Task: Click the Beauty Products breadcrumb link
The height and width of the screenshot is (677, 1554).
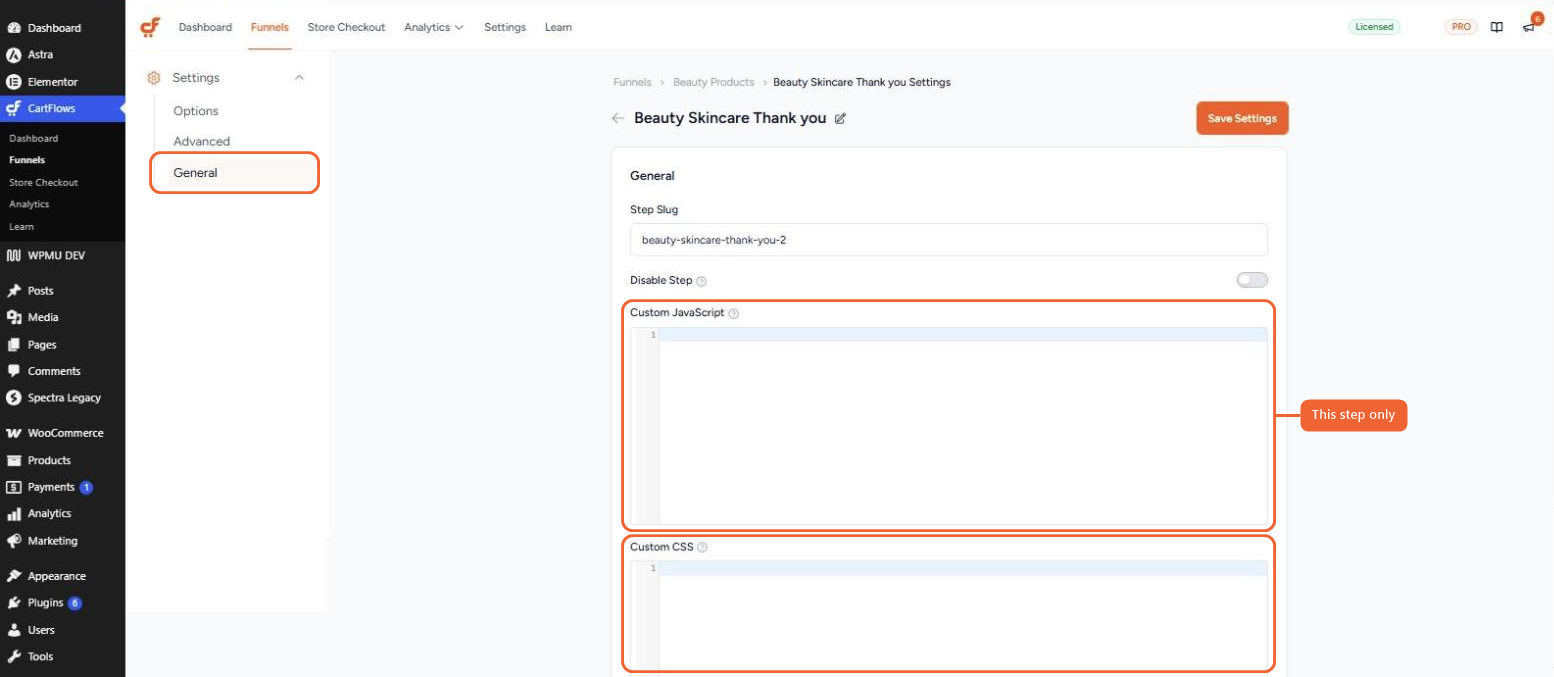Action: (x=713, y=82)
